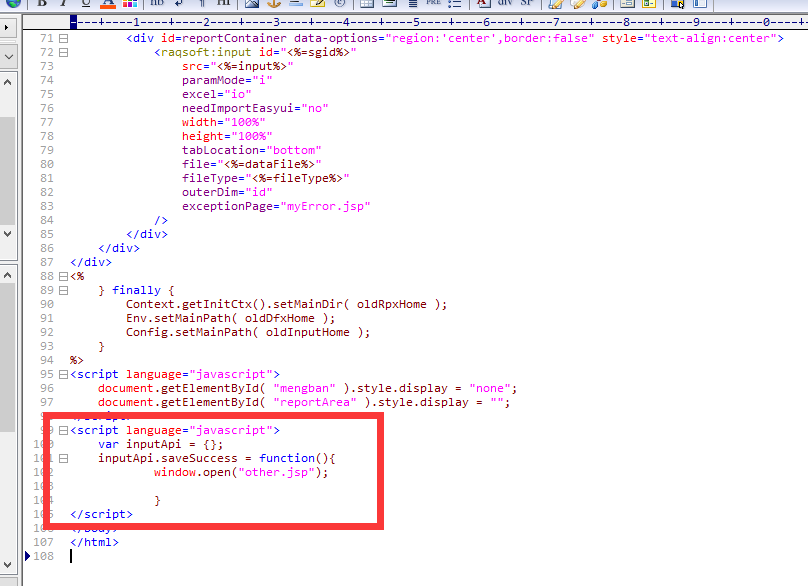Click right-arrow button in left sidebar
The width and height of the screenshot is (808, 586).
[7, 27]
